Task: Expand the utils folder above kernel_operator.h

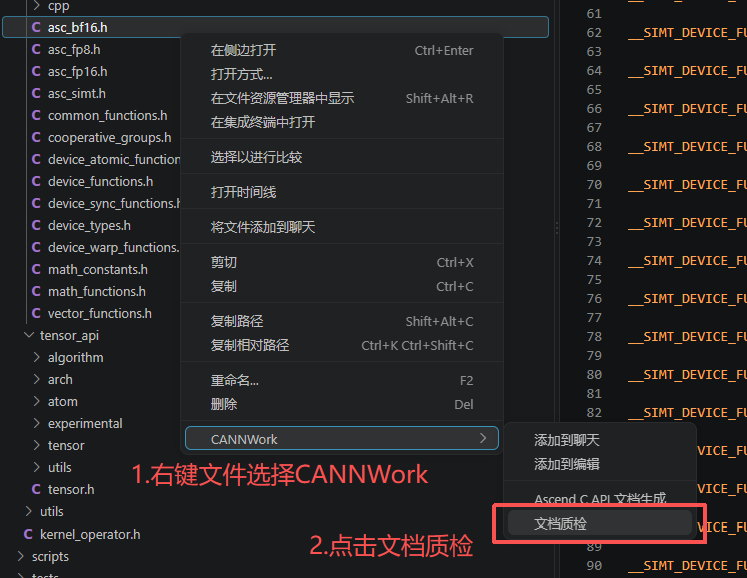Action: [29, 511]
